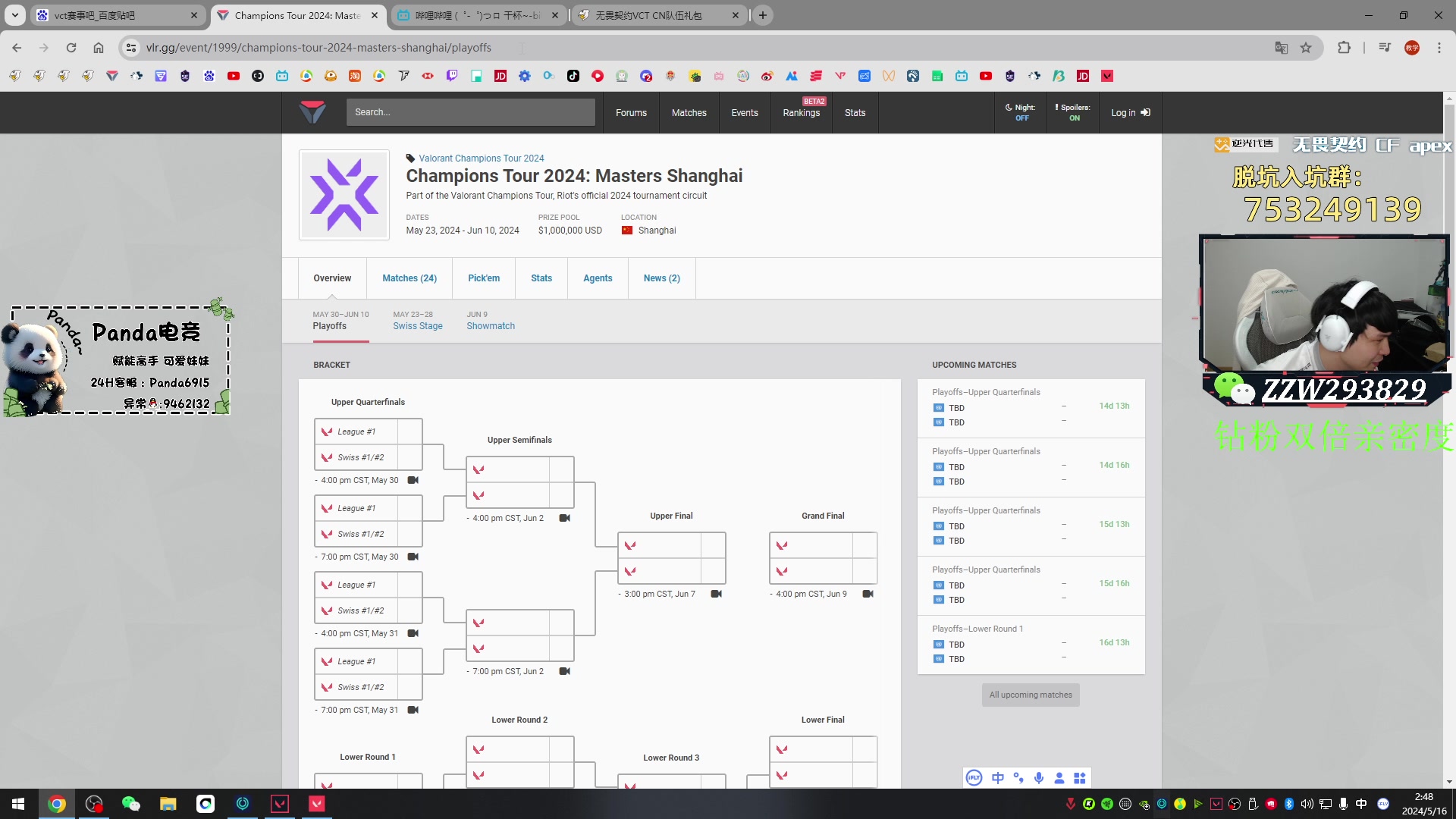Open WeChat from the Windows taskbar
Viewport: 1456px width, 819px height.
coord(130,804)
